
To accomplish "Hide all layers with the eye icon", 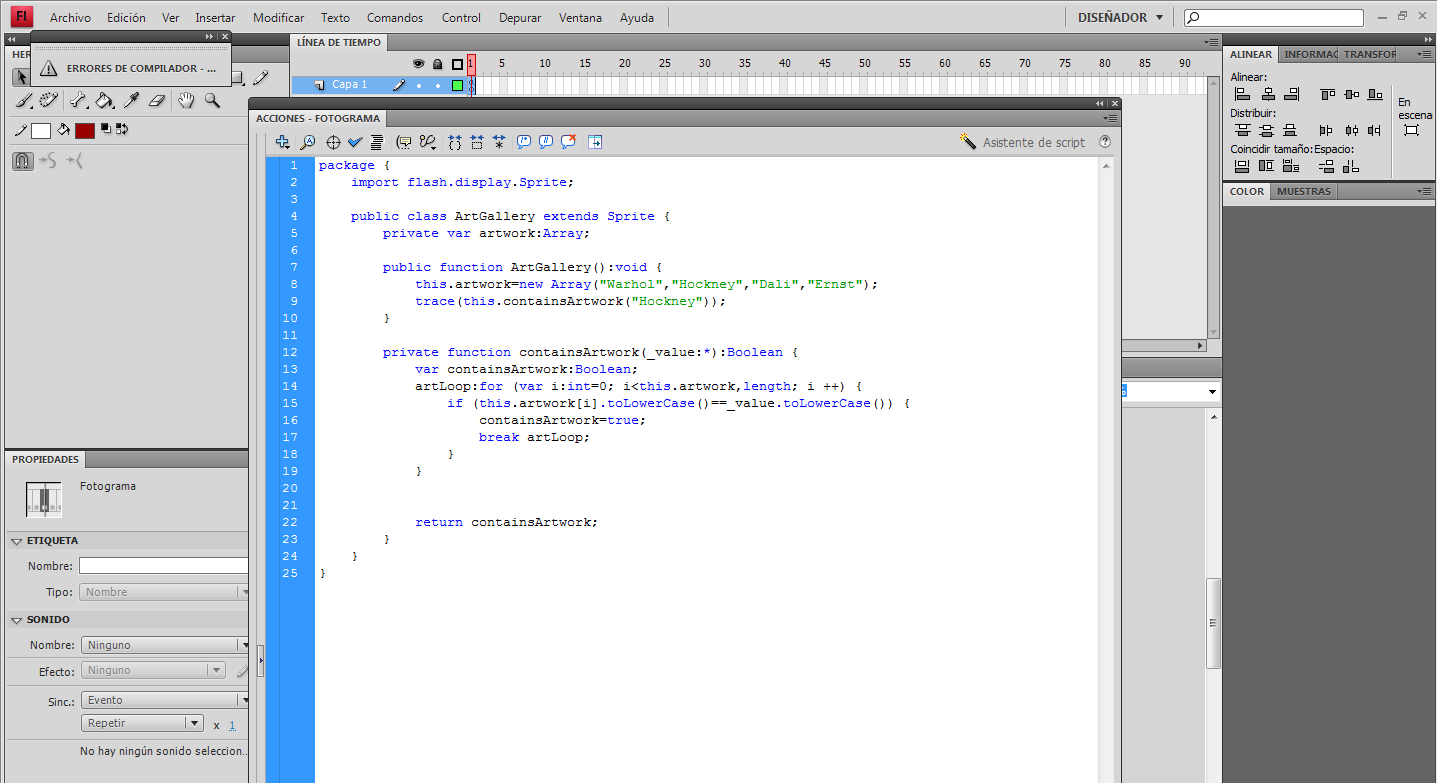I will point(419,63).
